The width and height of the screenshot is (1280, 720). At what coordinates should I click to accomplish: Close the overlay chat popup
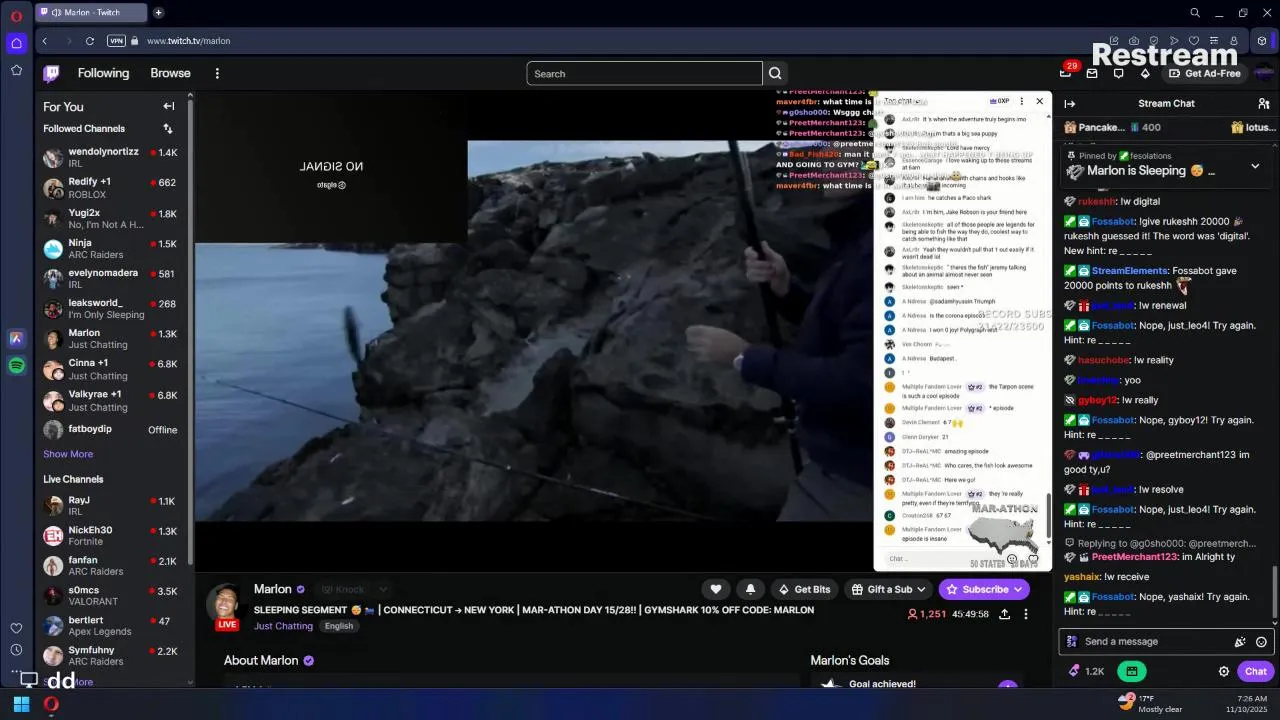pyautogui.click(x=1039, y=101)
